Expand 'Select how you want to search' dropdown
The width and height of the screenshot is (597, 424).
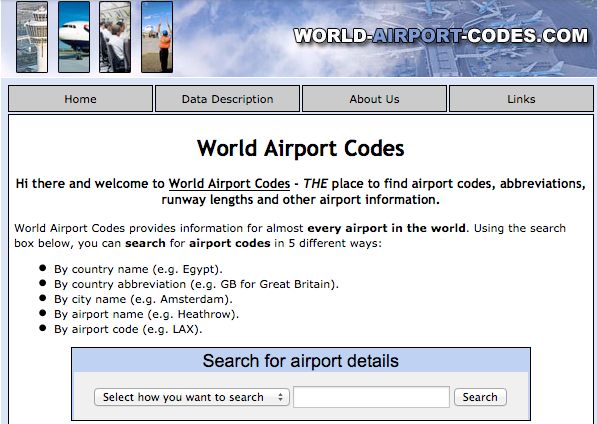pyautogui.click(x=192, y=397)
